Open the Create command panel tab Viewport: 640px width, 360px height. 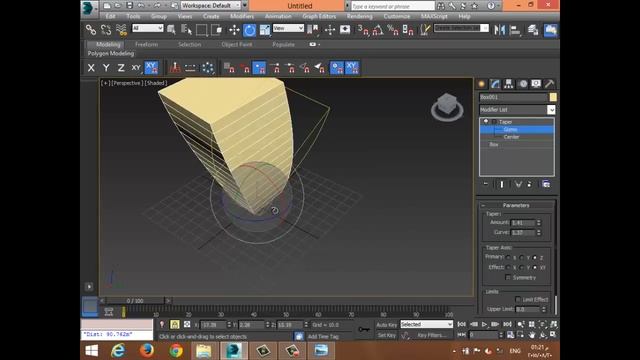tap(482, 84)
